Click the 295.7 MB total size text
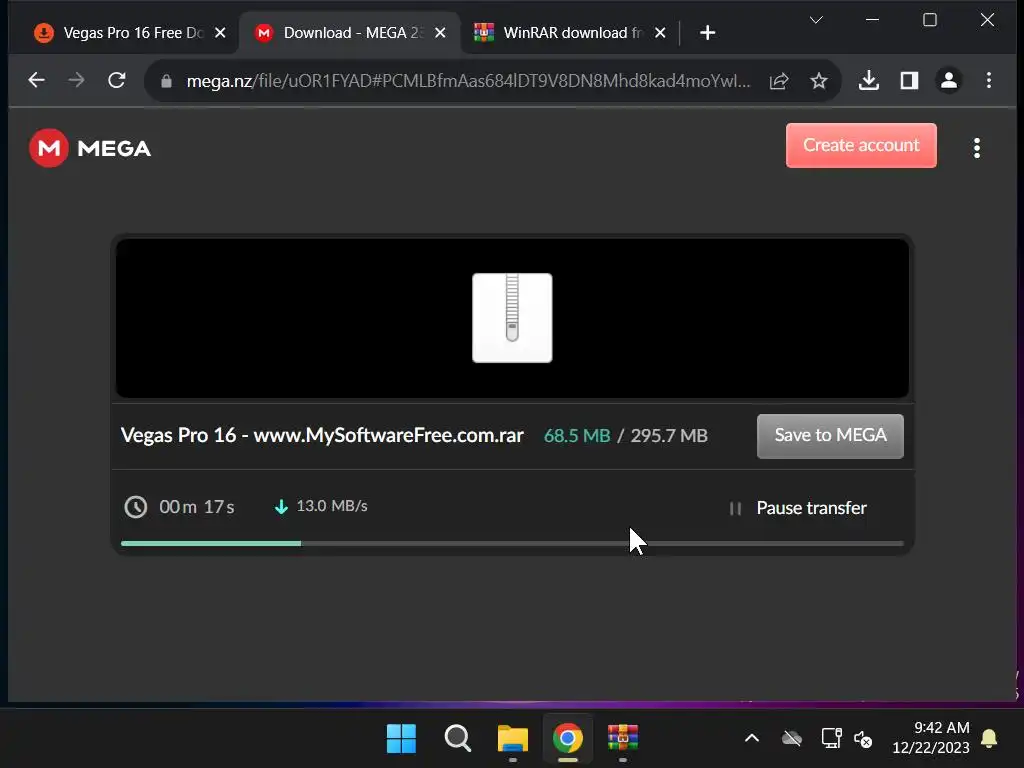The width and height of the screenshot is (1024, 768). (x=669, y=436)
